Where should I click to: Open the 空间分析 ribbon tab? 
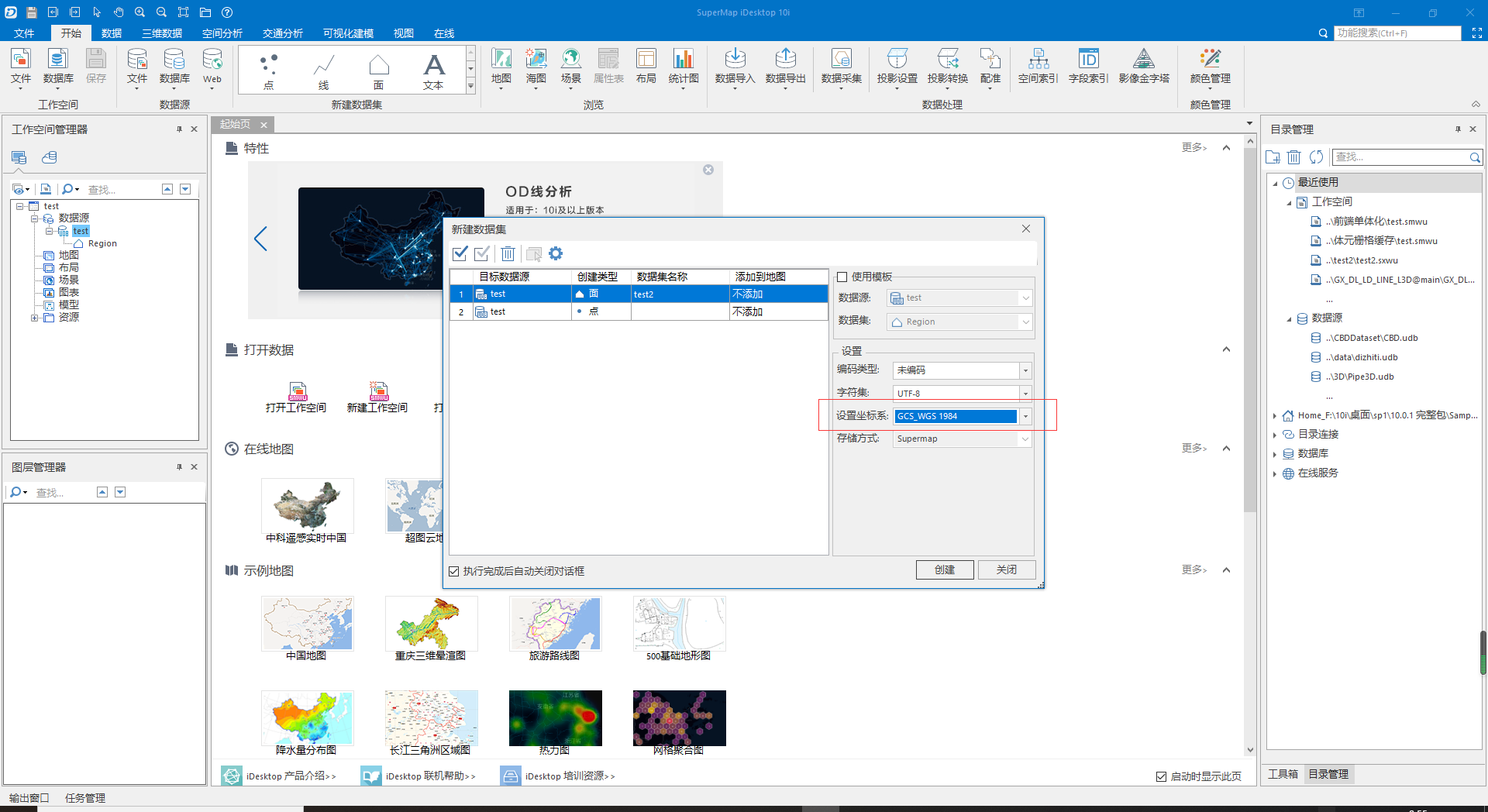222,33
